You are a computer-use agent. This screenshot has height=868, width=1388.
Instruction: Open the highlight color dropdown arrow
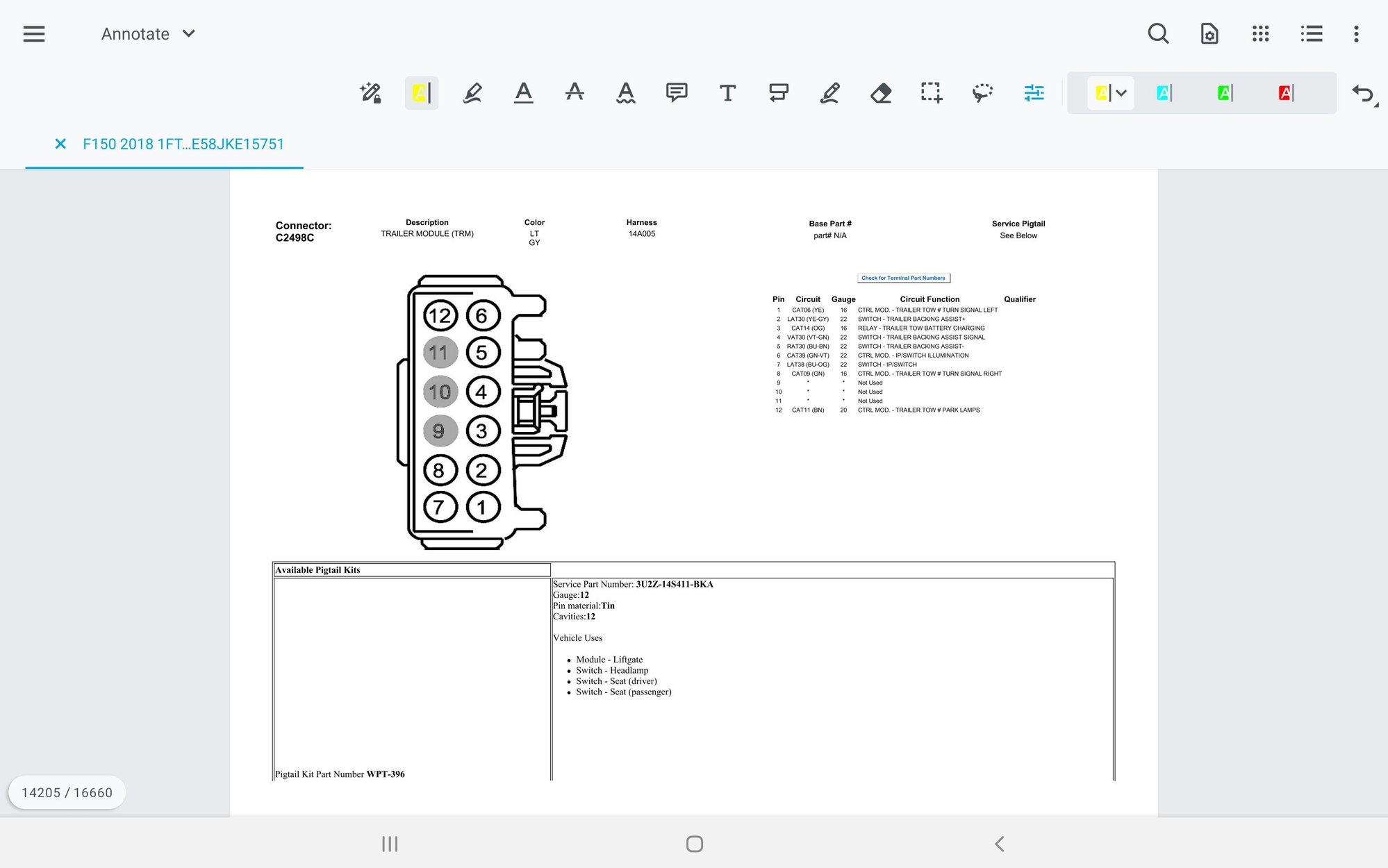tap(1121, 92)
